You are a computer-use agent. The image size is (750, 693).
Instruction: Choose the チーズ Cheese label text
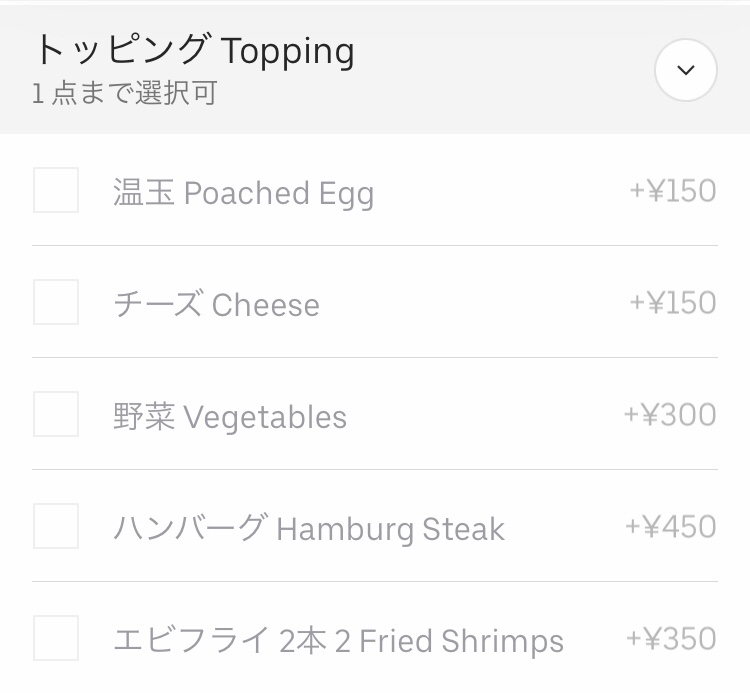216,304
